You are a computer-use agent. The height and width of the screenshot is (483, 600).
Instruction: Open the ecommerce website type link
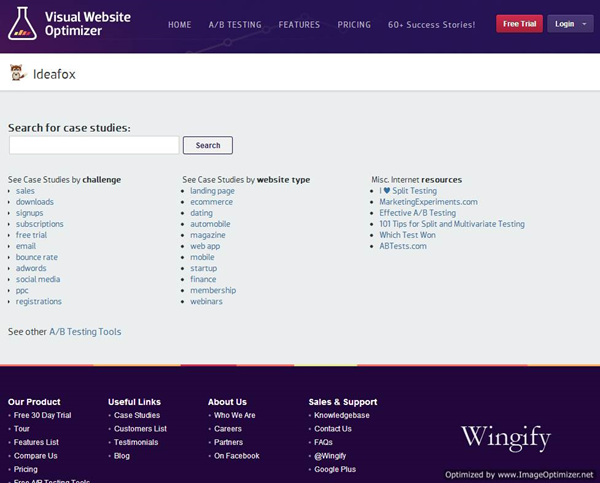(x=211, y=202)
